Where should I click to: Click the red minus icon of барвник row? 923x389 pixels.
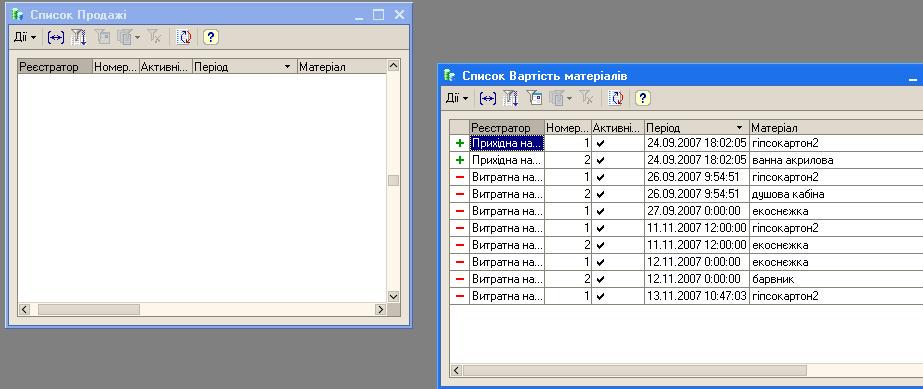460,279
